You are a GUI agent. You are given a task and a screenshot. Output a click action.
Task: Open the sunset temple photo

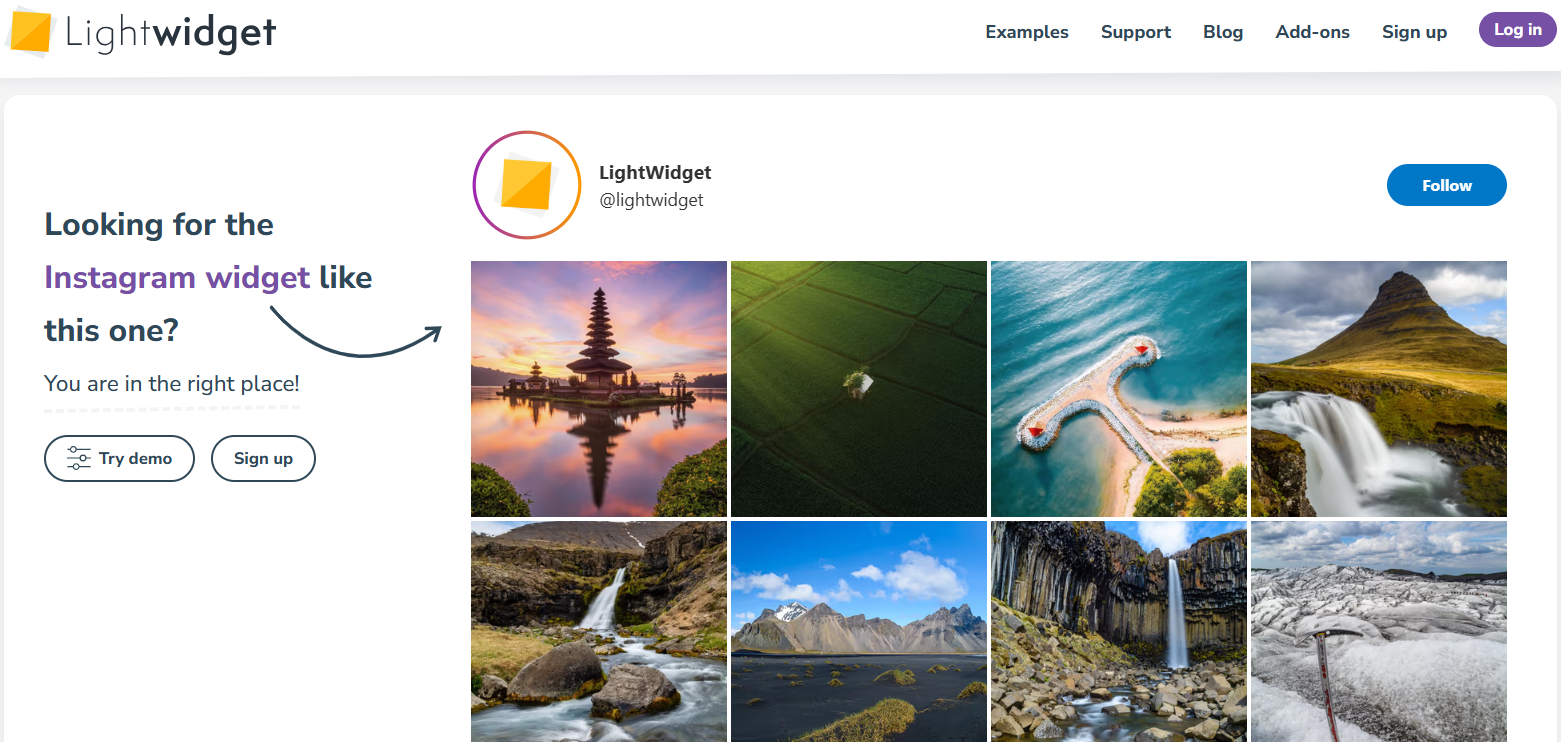coord(598,389)
